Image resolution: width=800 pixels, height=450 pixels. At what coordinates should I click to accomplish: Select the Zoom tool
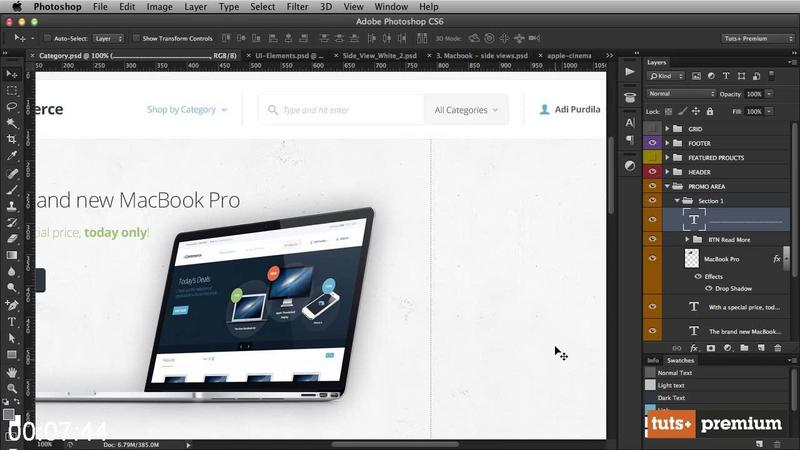tap(11, 388)
